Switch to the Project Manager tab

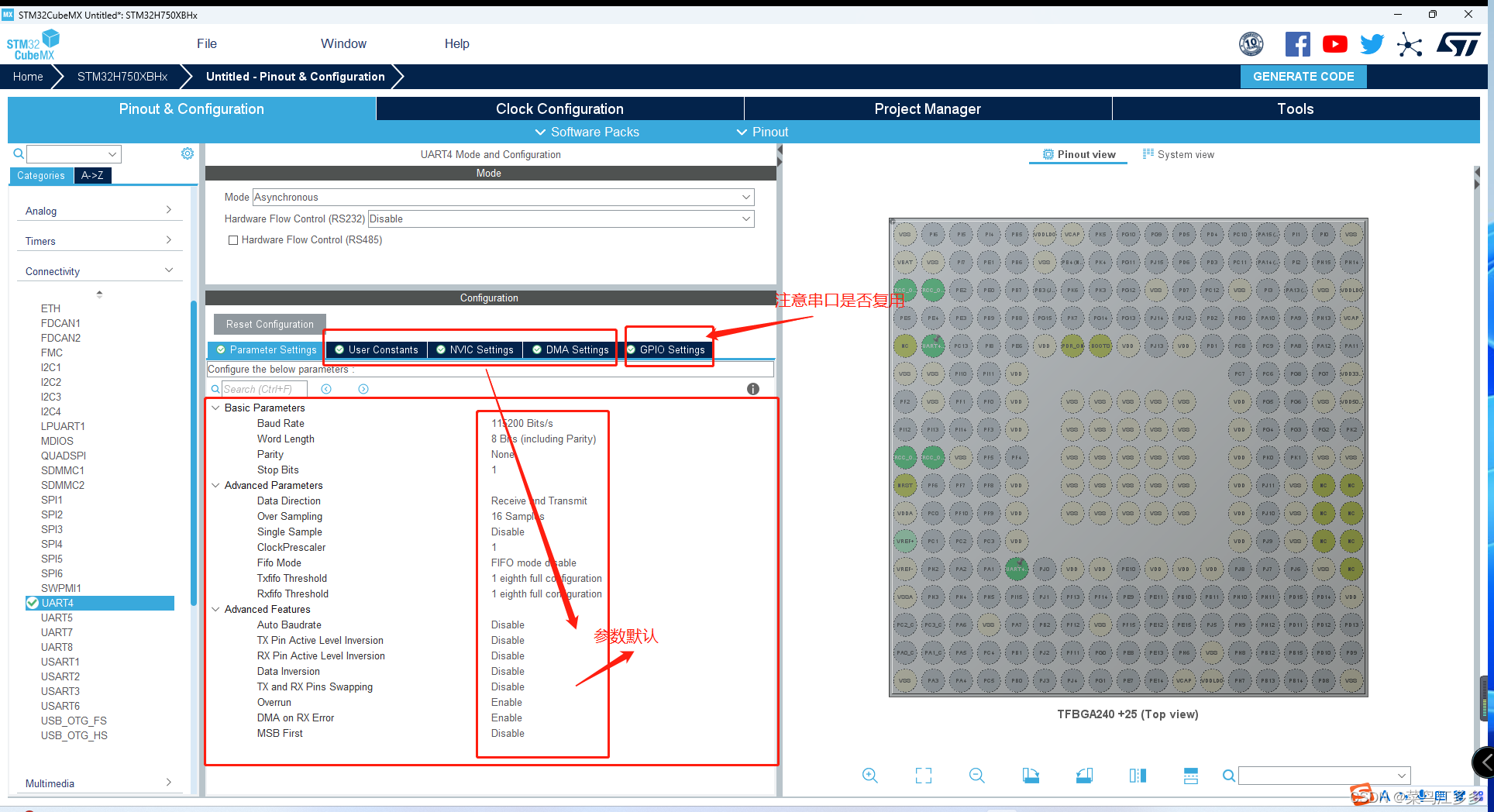928,108
